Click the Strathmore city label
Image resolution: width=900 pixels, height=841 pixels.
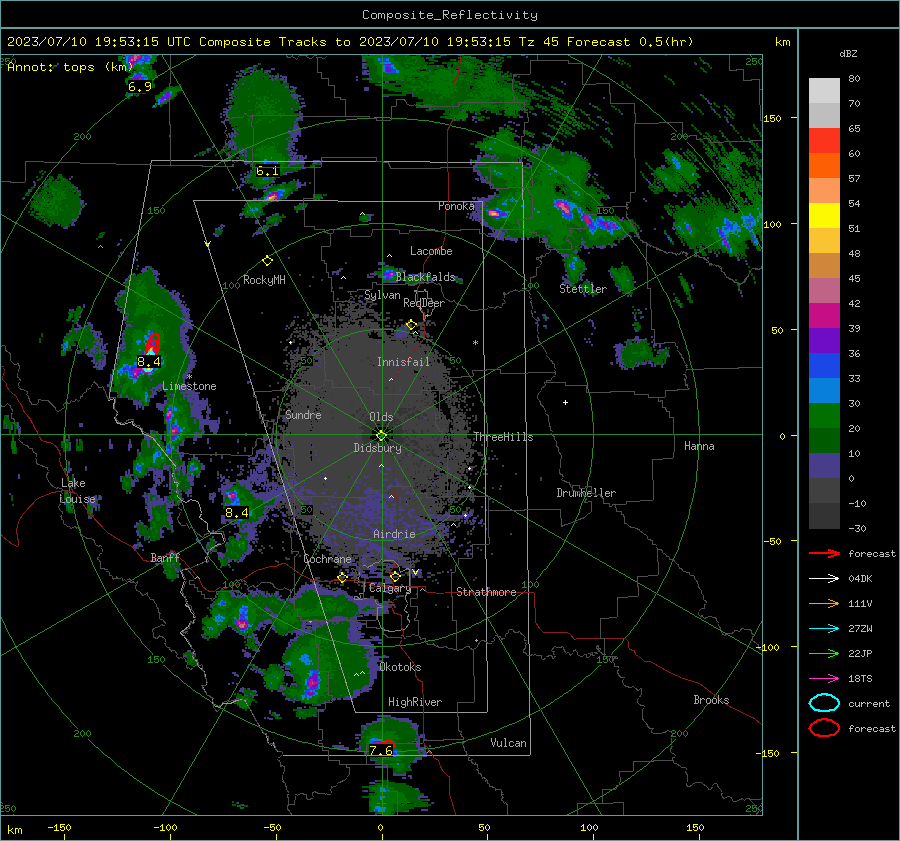click(486, 592)
